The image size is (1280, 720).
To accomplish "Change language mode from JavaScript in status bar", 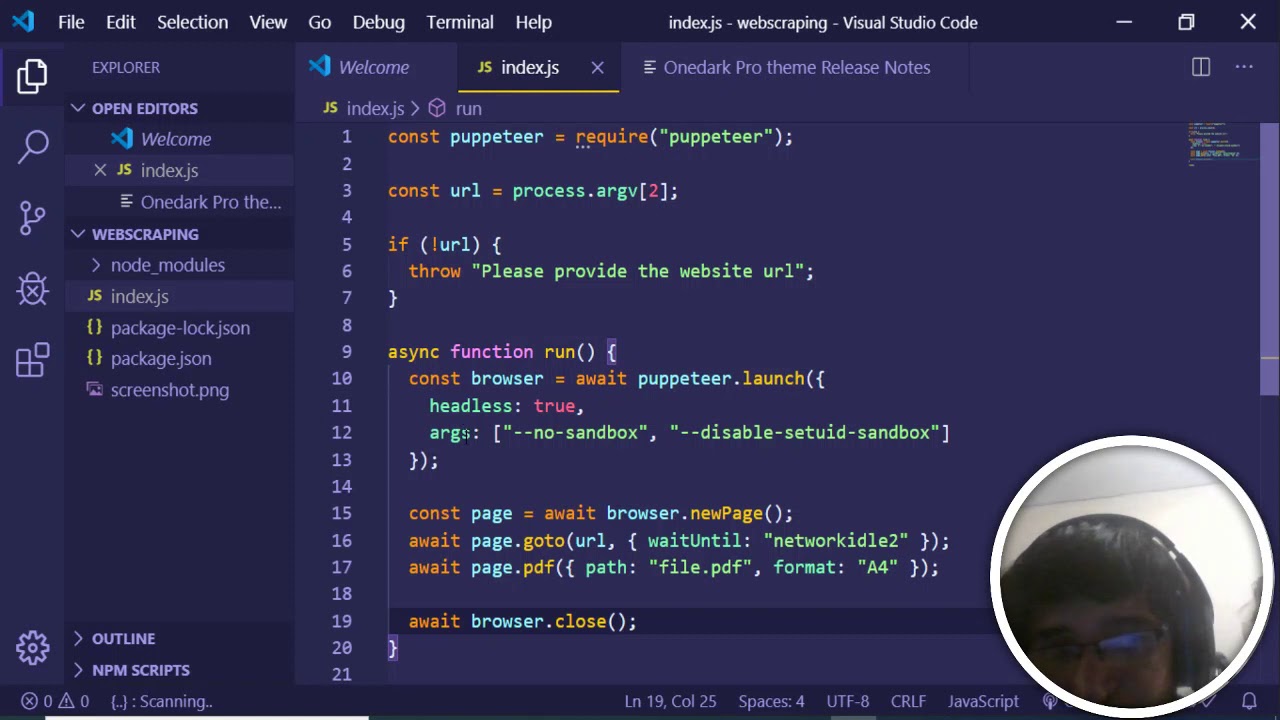I will [x=982, y=701].
